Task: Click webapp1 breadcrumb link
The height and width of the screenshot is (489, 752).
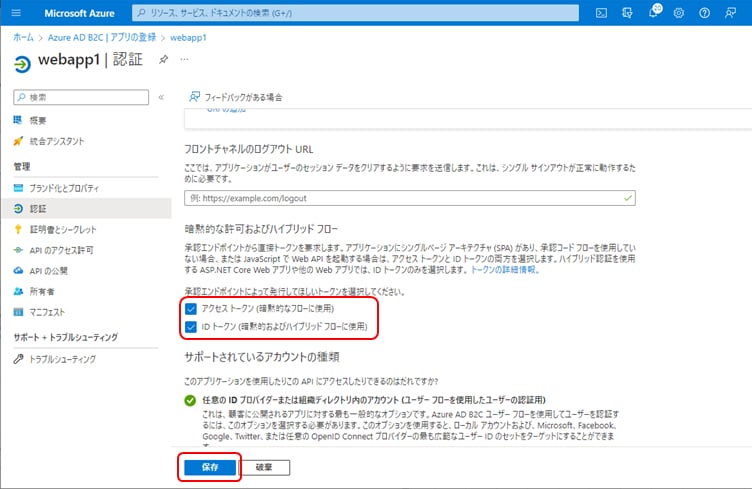Action: [188, 37]
